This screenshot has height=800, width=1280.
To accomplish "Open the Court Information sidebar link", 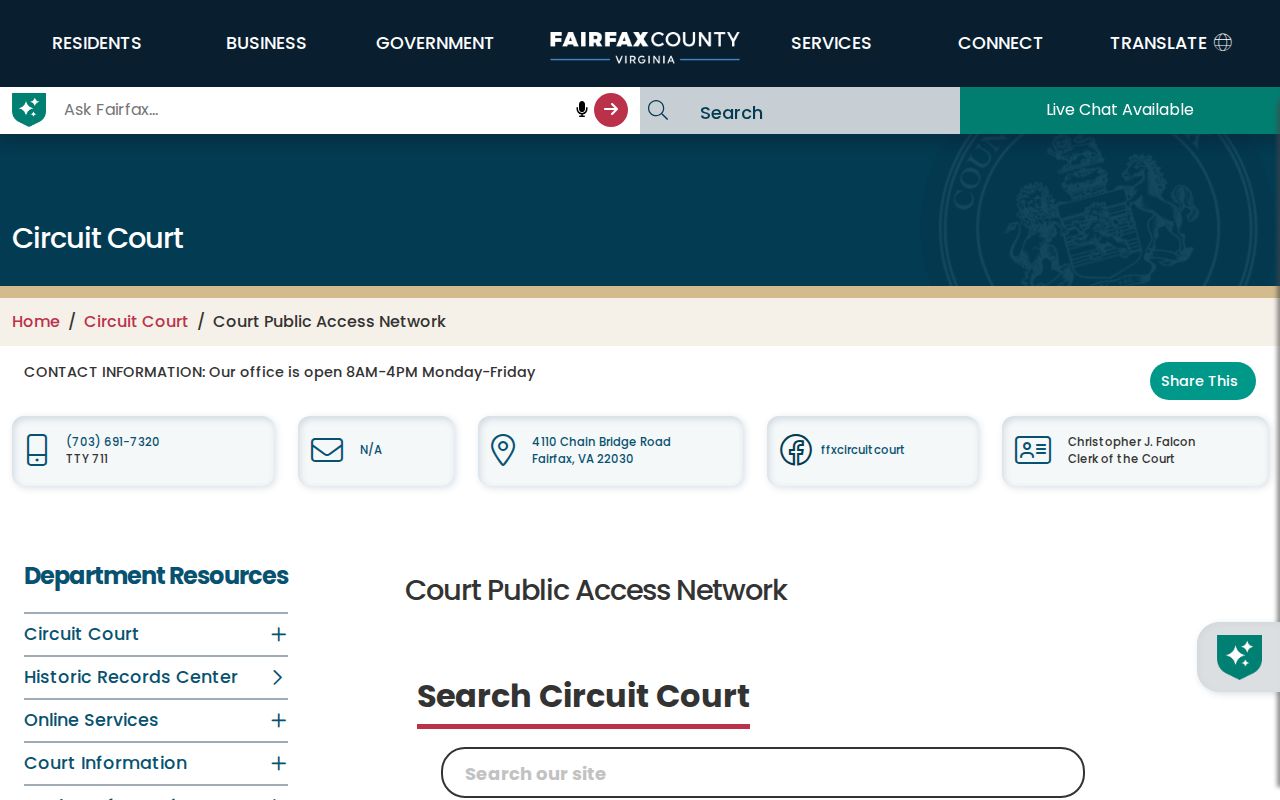I will pos(105,763).
